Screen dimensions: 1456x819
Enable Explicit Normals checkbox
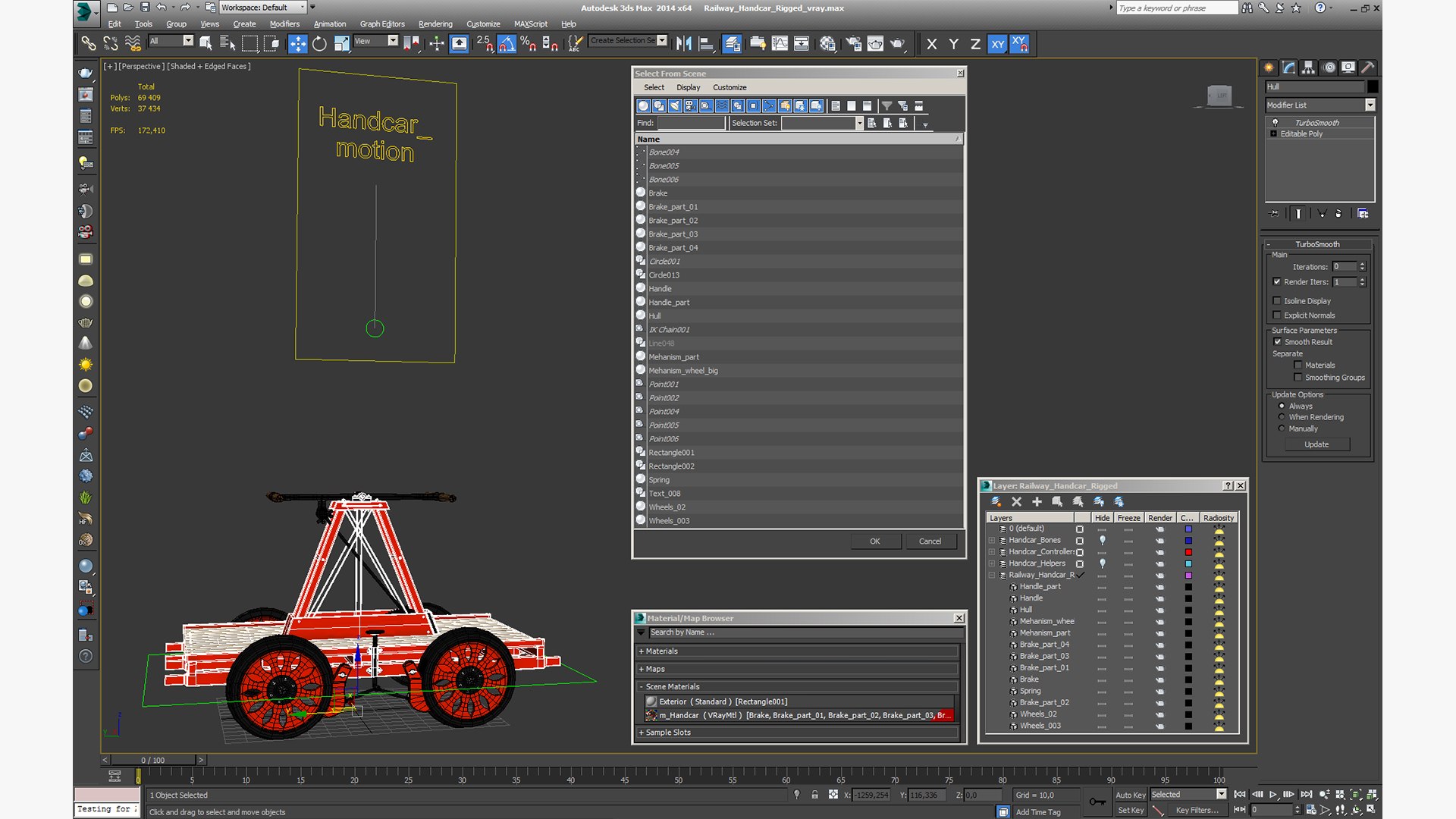pyautogui.click(x=1277, y=315)
